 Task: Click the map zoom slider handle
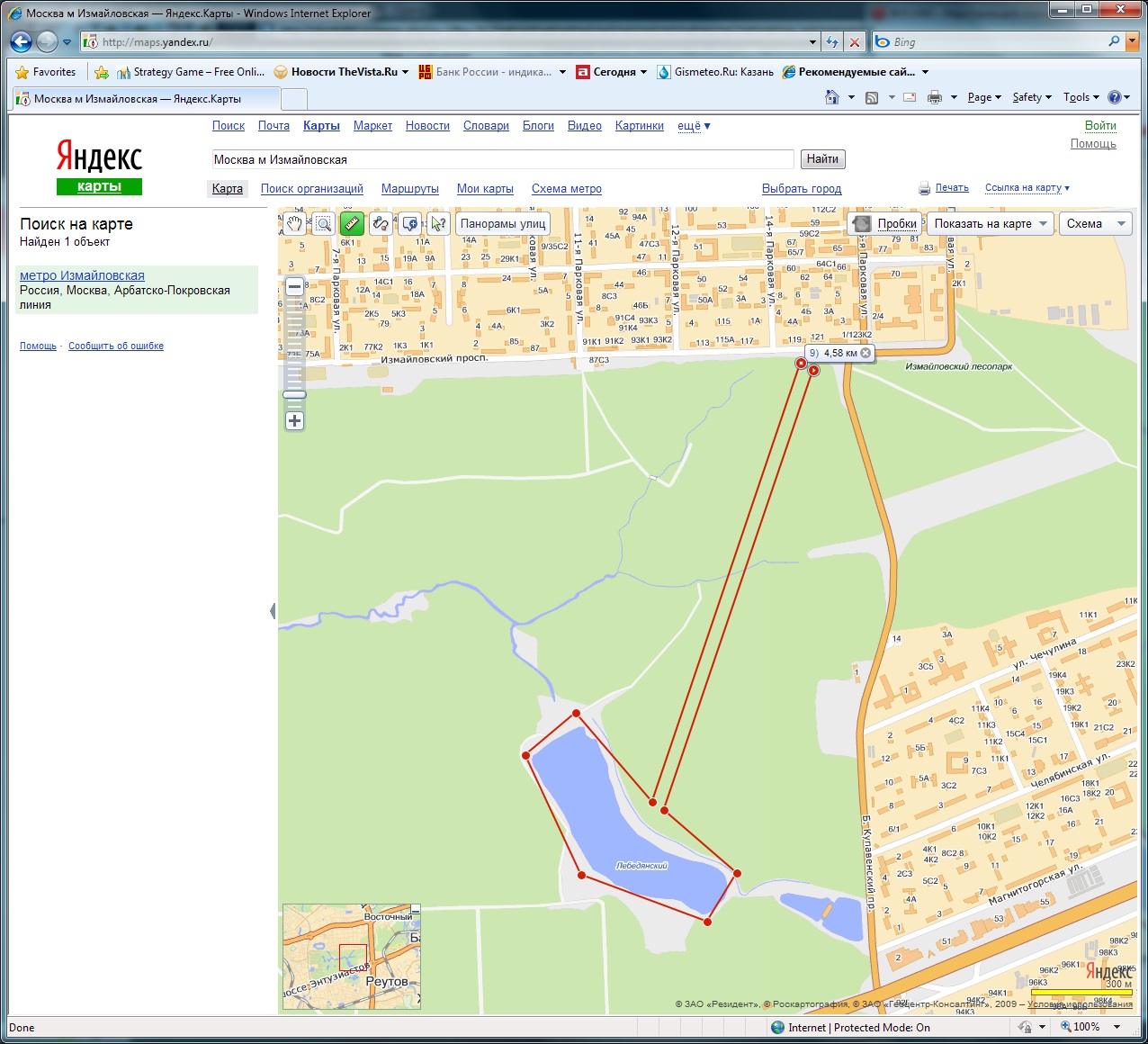click(294, 394)
